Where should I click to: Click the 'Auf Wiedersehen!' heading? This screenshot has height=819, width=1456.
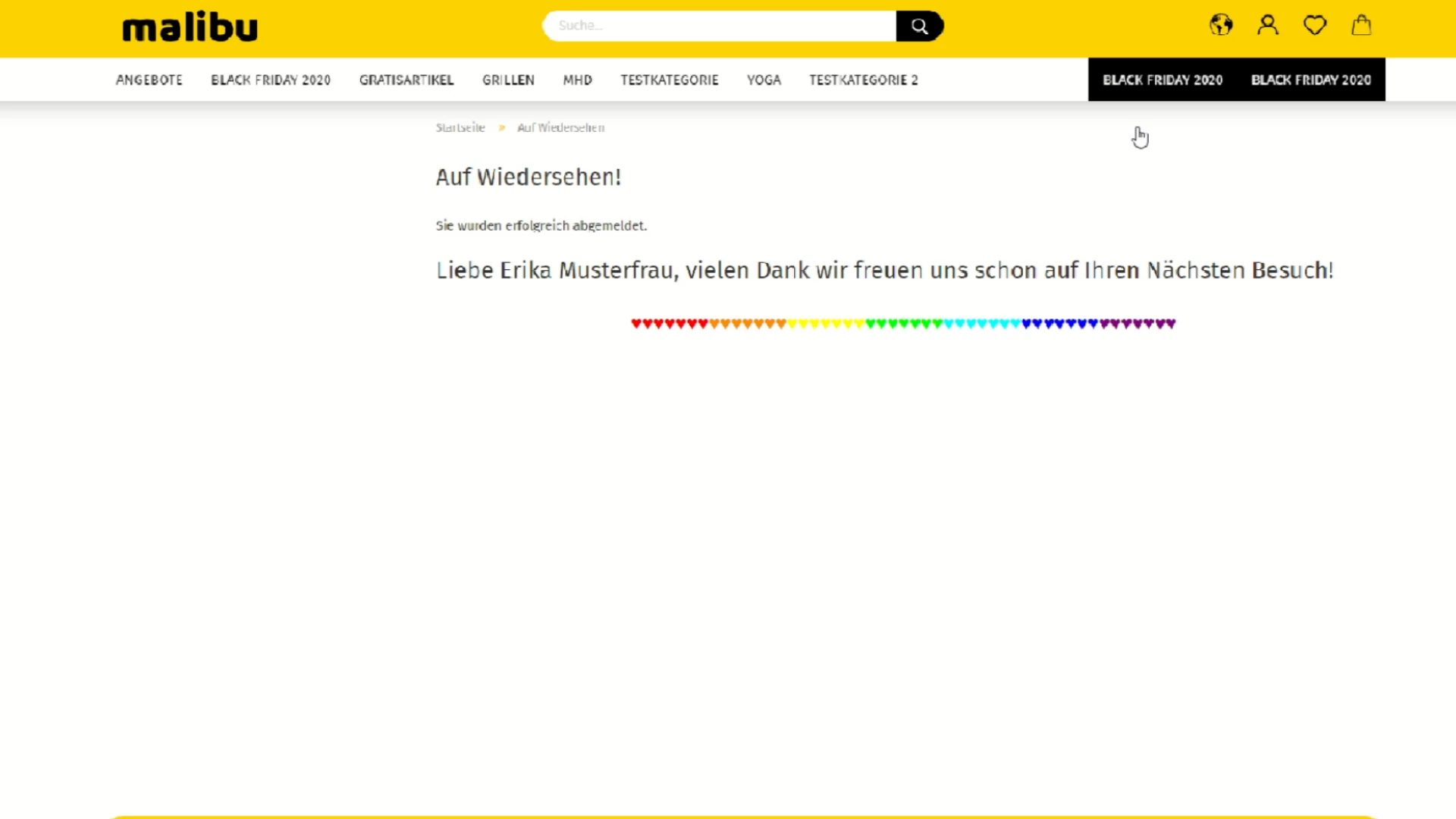(x=529, y=177)
